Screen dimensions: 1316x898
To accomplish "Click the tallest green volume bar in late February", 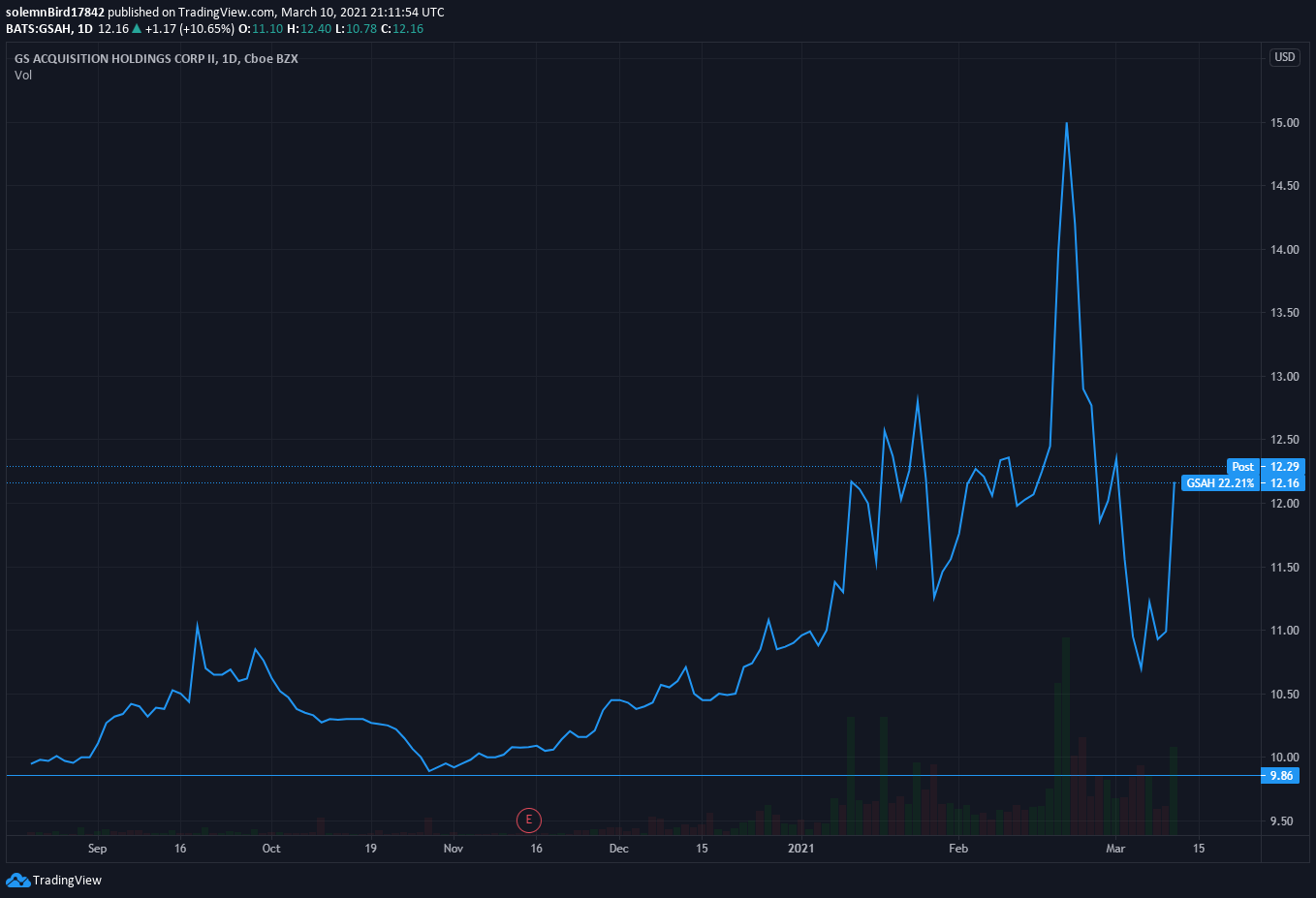I will coord(1066,736).
